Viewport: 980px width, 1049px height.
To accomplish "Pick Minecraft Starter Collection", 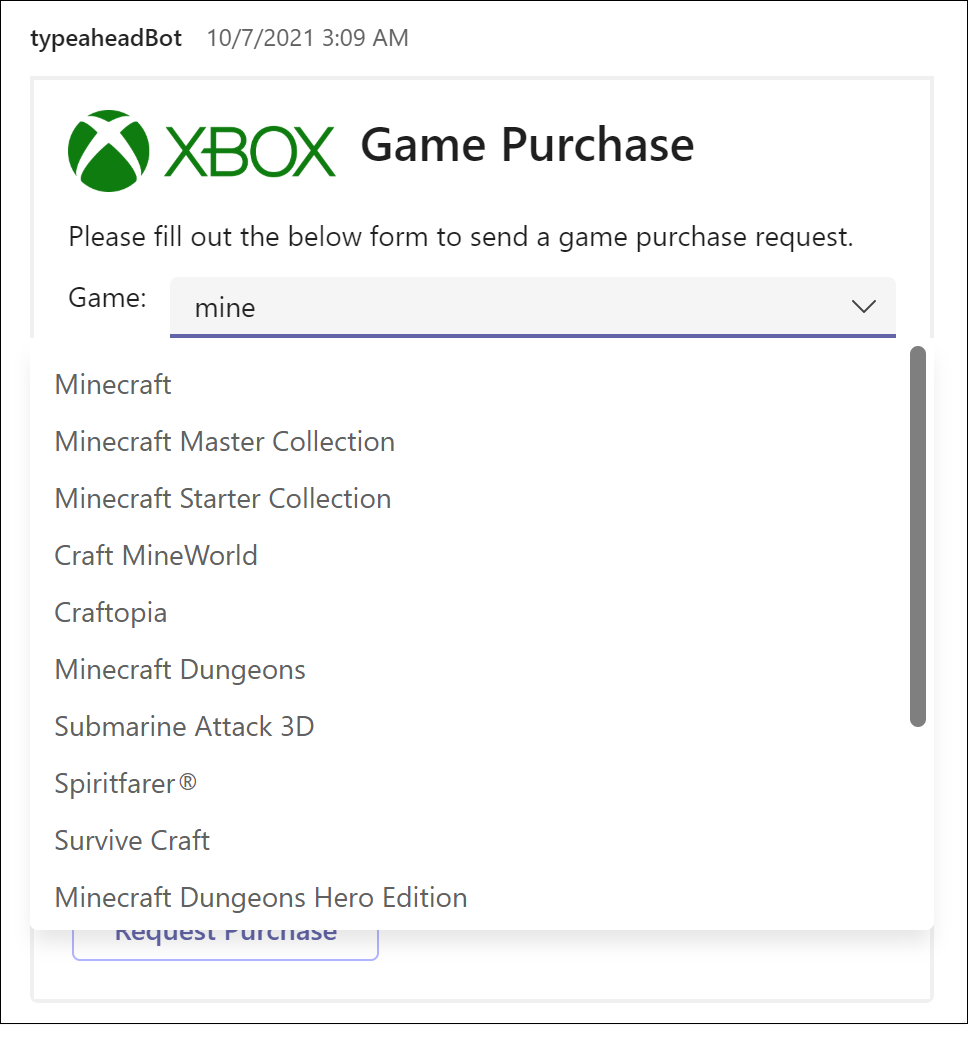I will tap(223, 498).
